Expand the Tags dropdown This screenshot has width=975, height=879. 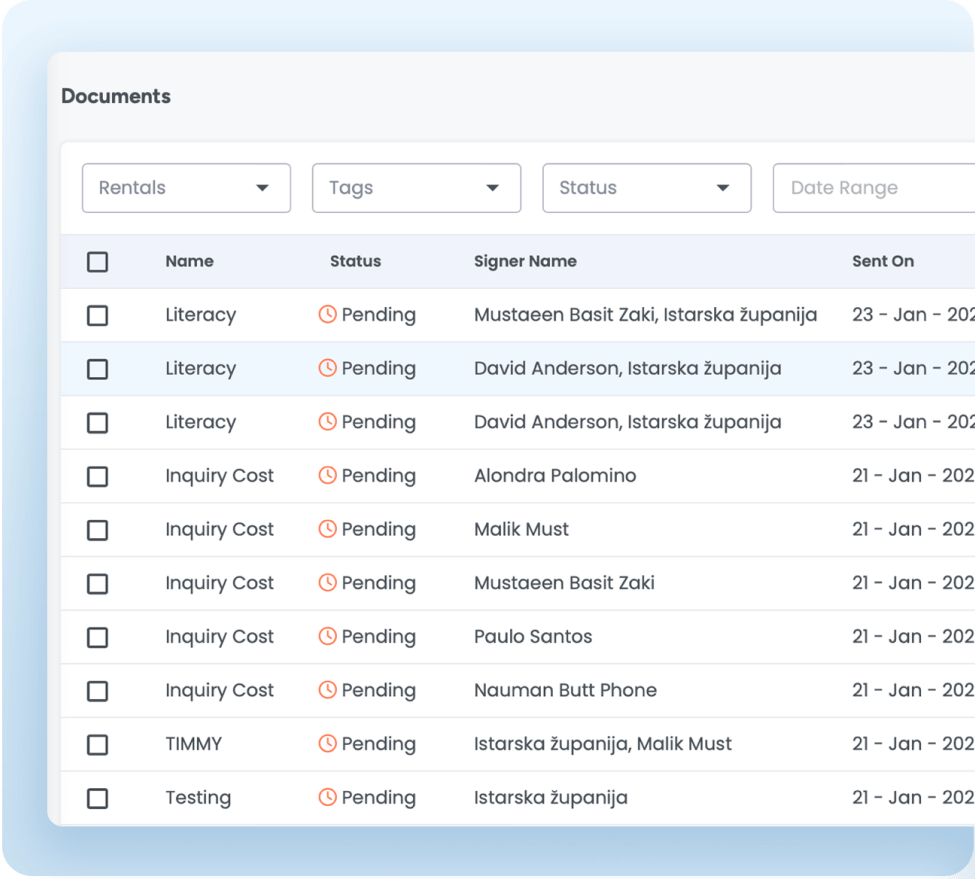click(x=416, y=188)
